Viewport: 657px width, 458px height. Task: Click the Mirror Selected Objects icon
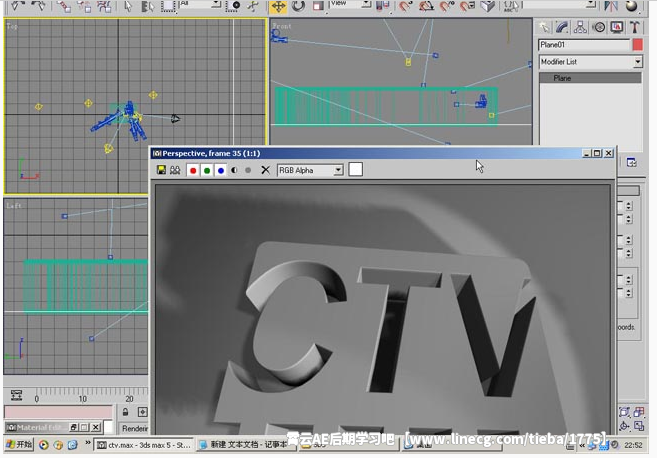(611, 6)
